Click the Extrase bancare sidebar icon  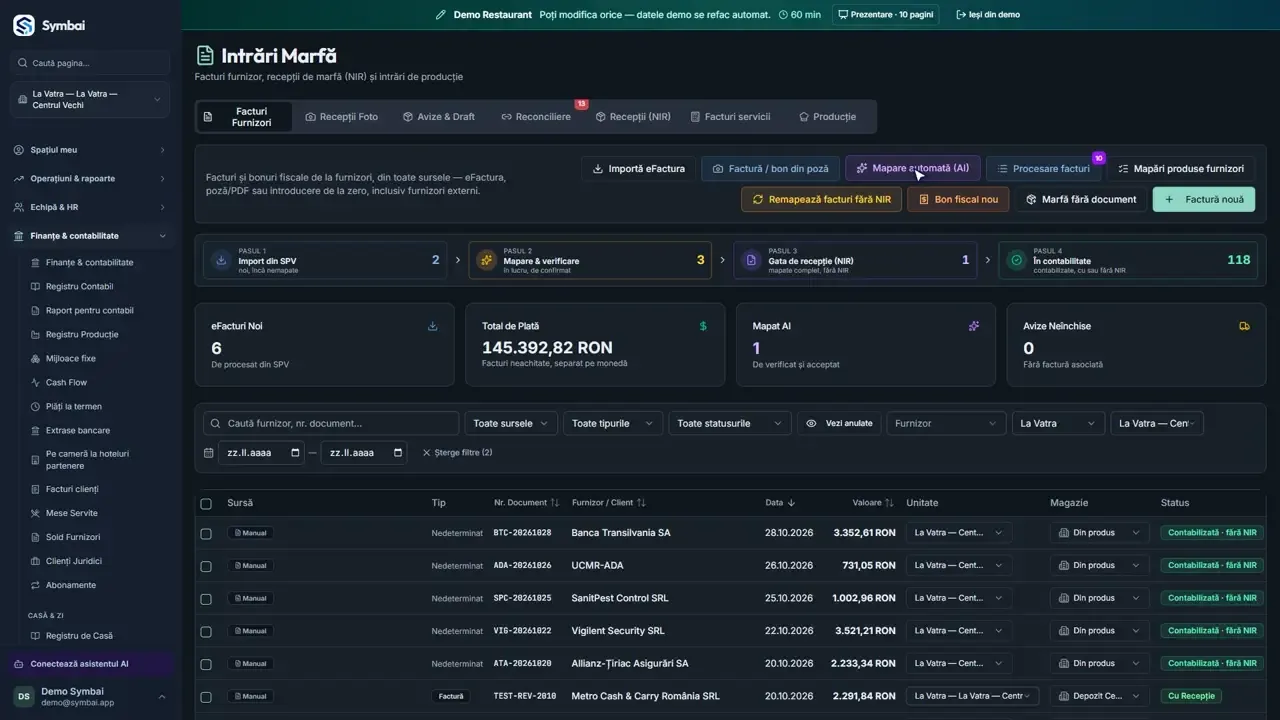(36, 430)
